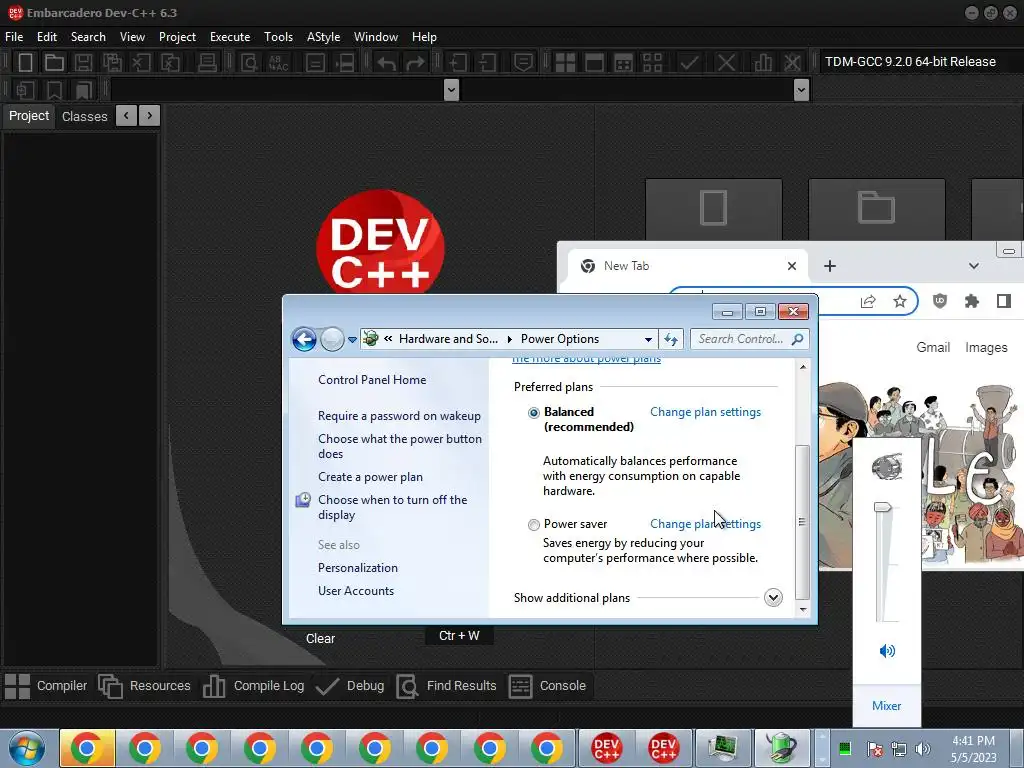Image resolution: width=1024 pixels, height=768 pixels.
Task: Click refresh button beside Power Options address bar
Action: (671, 339)
